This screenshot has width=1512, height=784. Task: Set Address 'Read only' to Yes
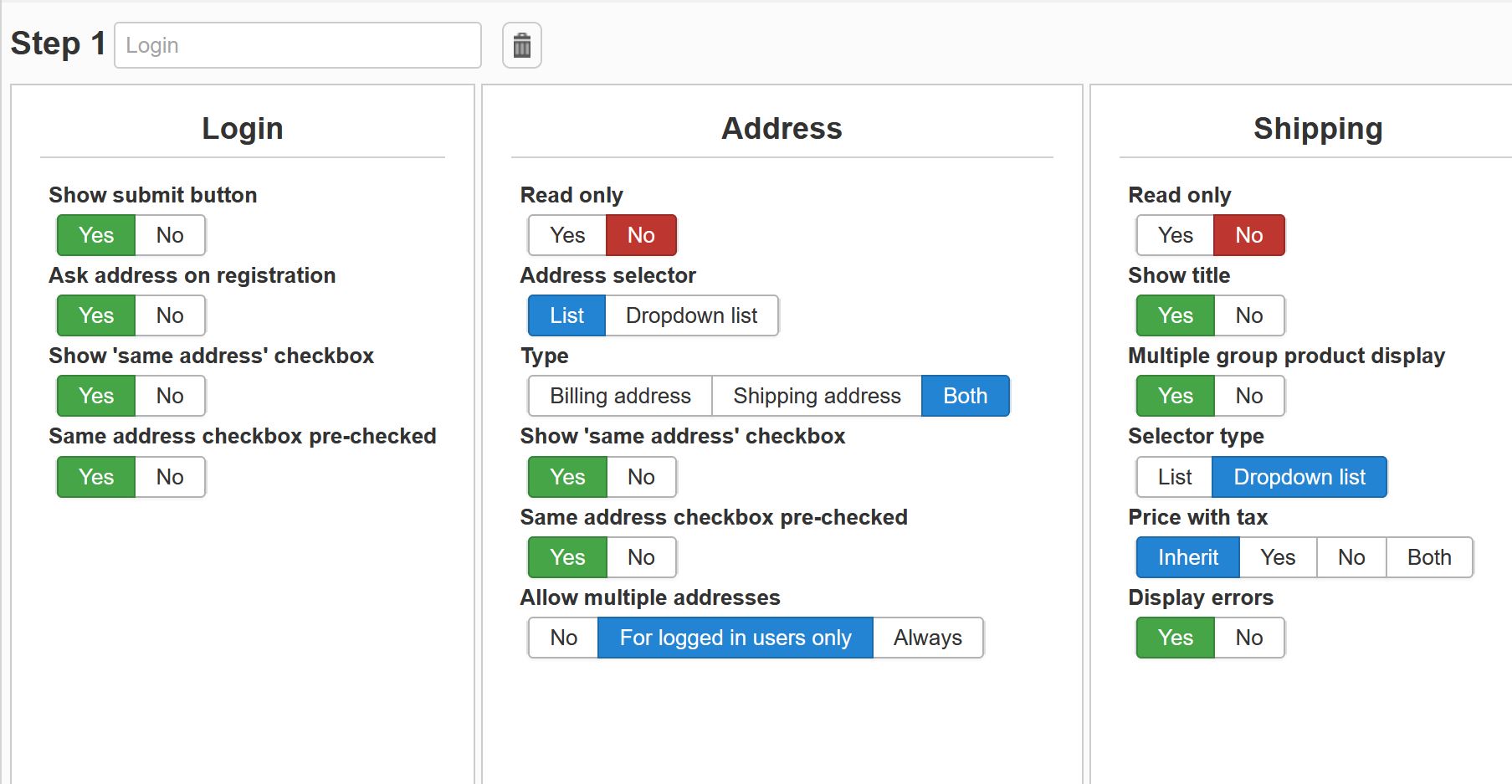pos(566,235)
